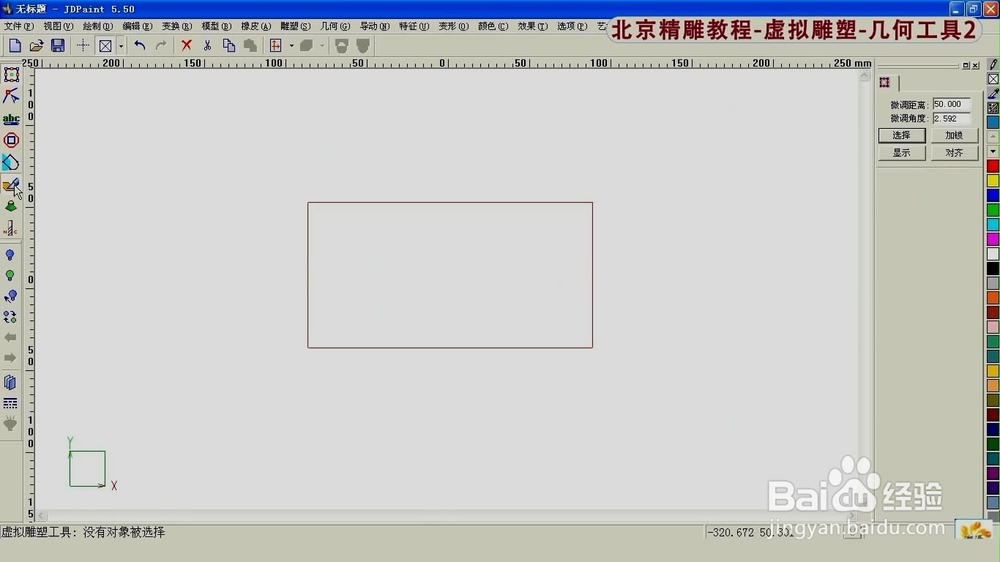Open the 视图 (View) menu

[58, 26]
